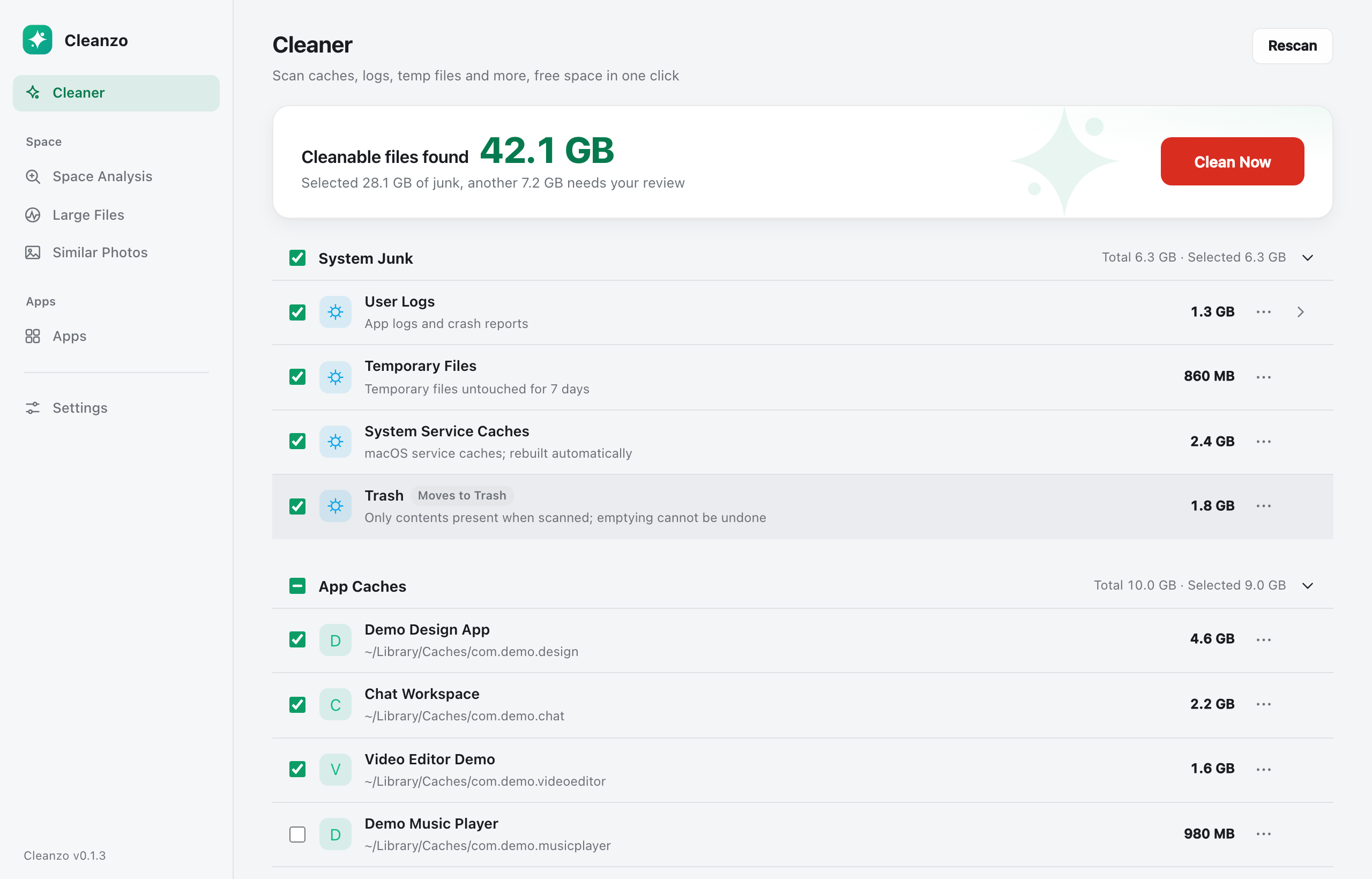Viewport: 1372px width, 879px height.
Task: Click the Apps grid icon
Action: [33, 336]
